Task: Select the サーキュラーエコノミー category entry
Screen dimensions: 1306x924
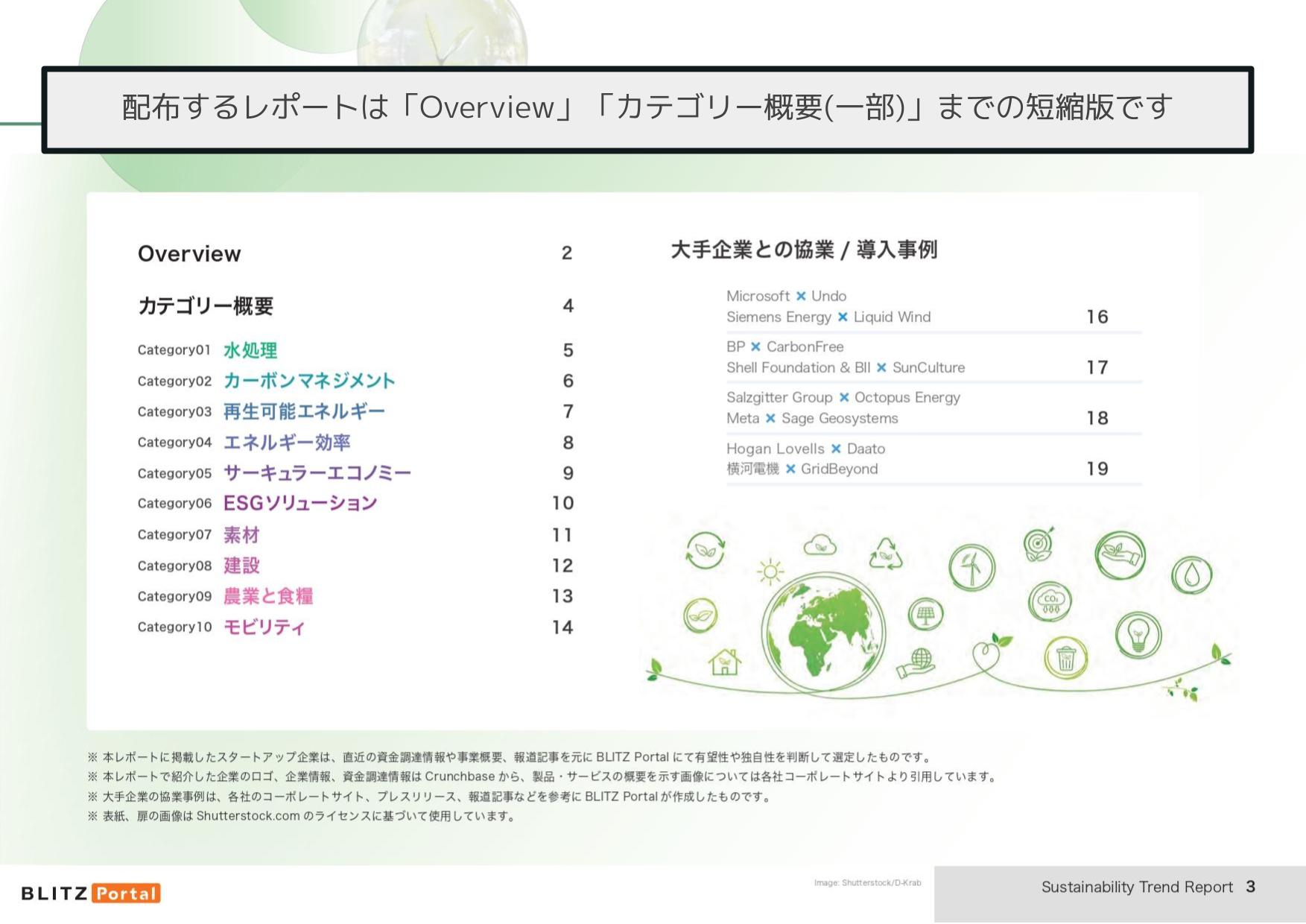Action: [x=317, y=473]
